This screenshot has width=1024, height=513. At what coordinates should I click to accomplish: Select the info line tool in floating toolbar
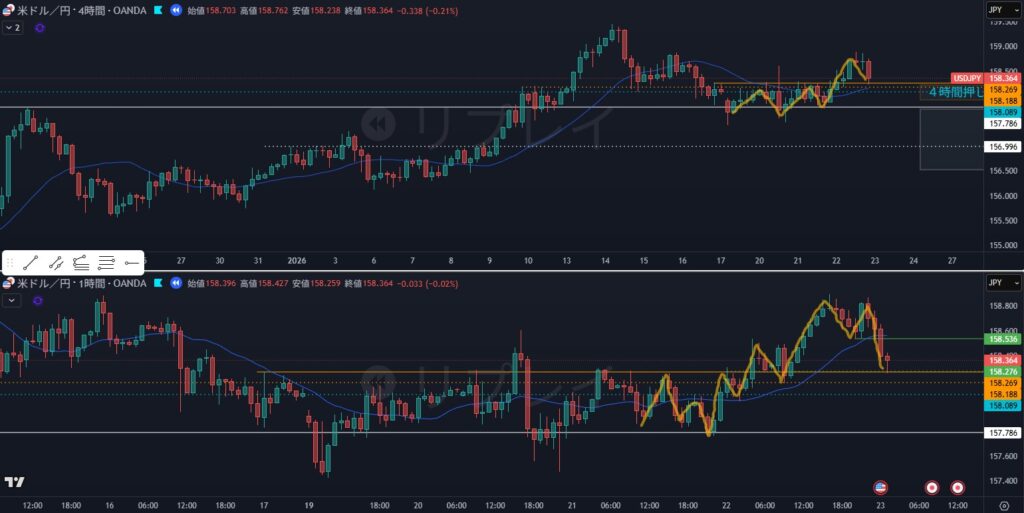[x=56, y=263]
